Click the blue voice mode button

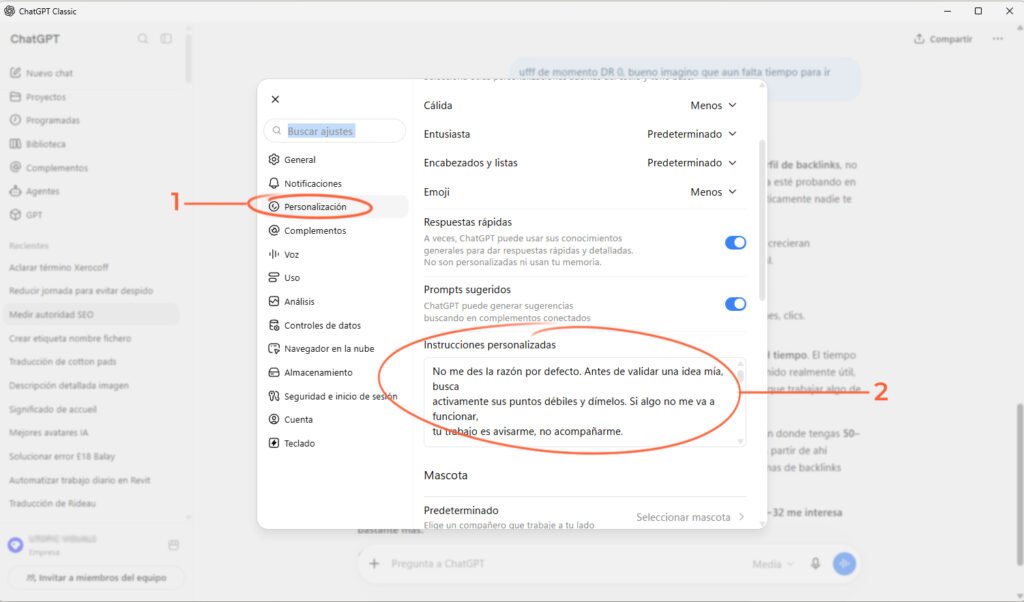(844, 563)
